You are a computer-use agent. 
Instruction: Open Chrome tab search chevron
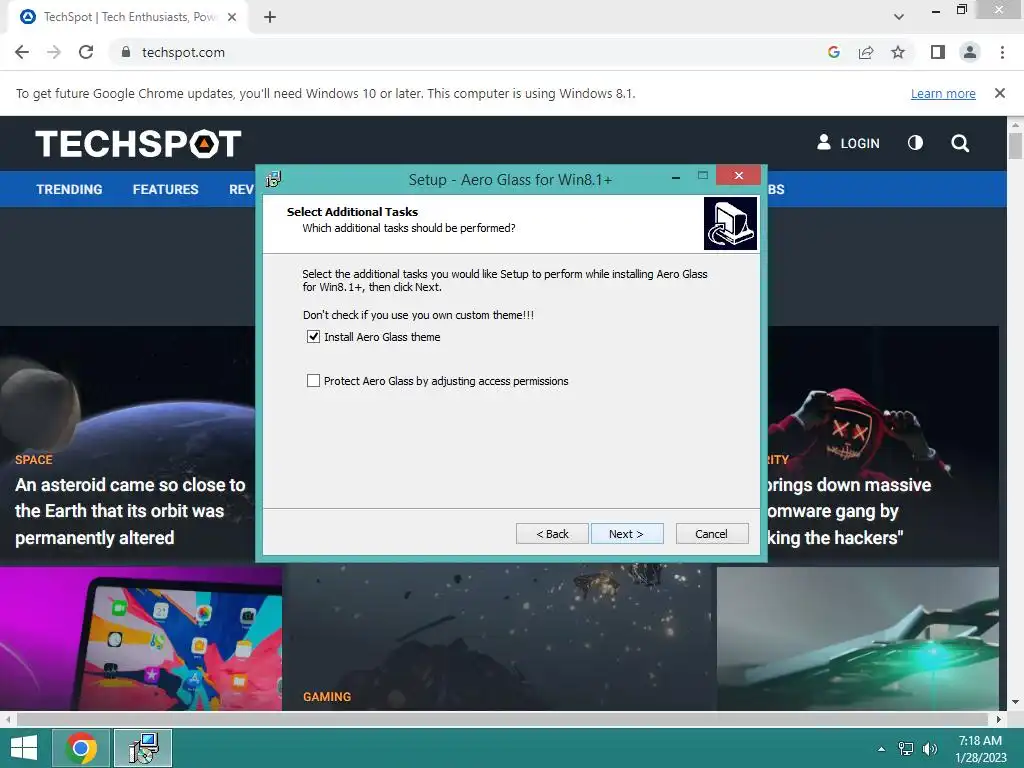click(x=899, y=17)
